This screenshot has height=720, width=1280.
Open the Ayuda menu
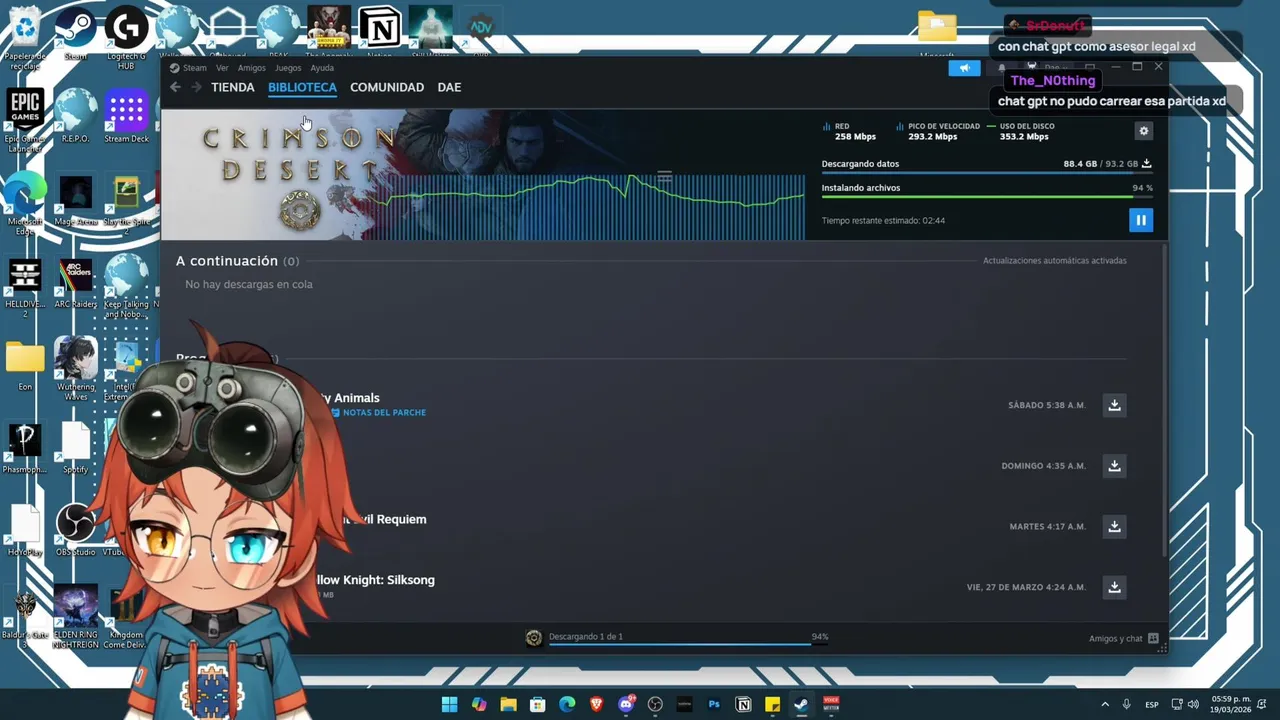tap(322, 68)
